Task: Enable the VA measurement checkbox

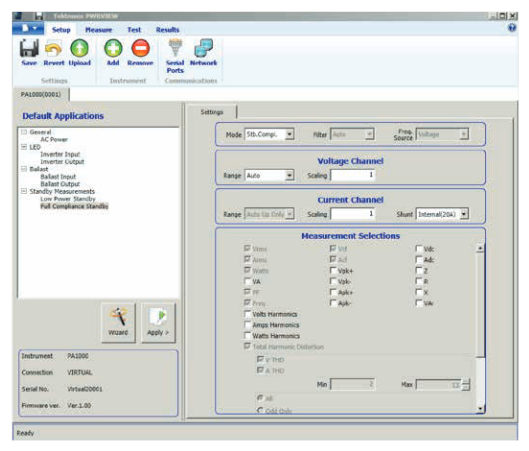Action: click(248, 281)
